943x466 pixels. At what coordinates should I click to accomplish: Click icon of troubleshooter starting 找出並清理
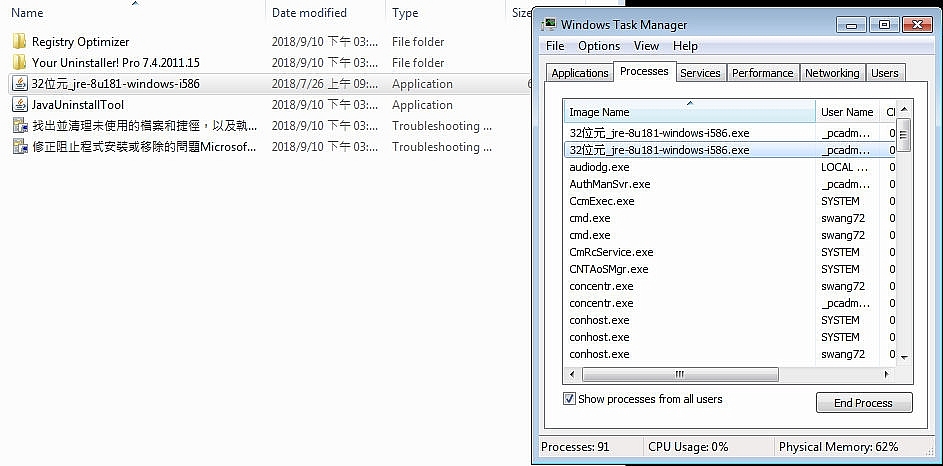20,126
